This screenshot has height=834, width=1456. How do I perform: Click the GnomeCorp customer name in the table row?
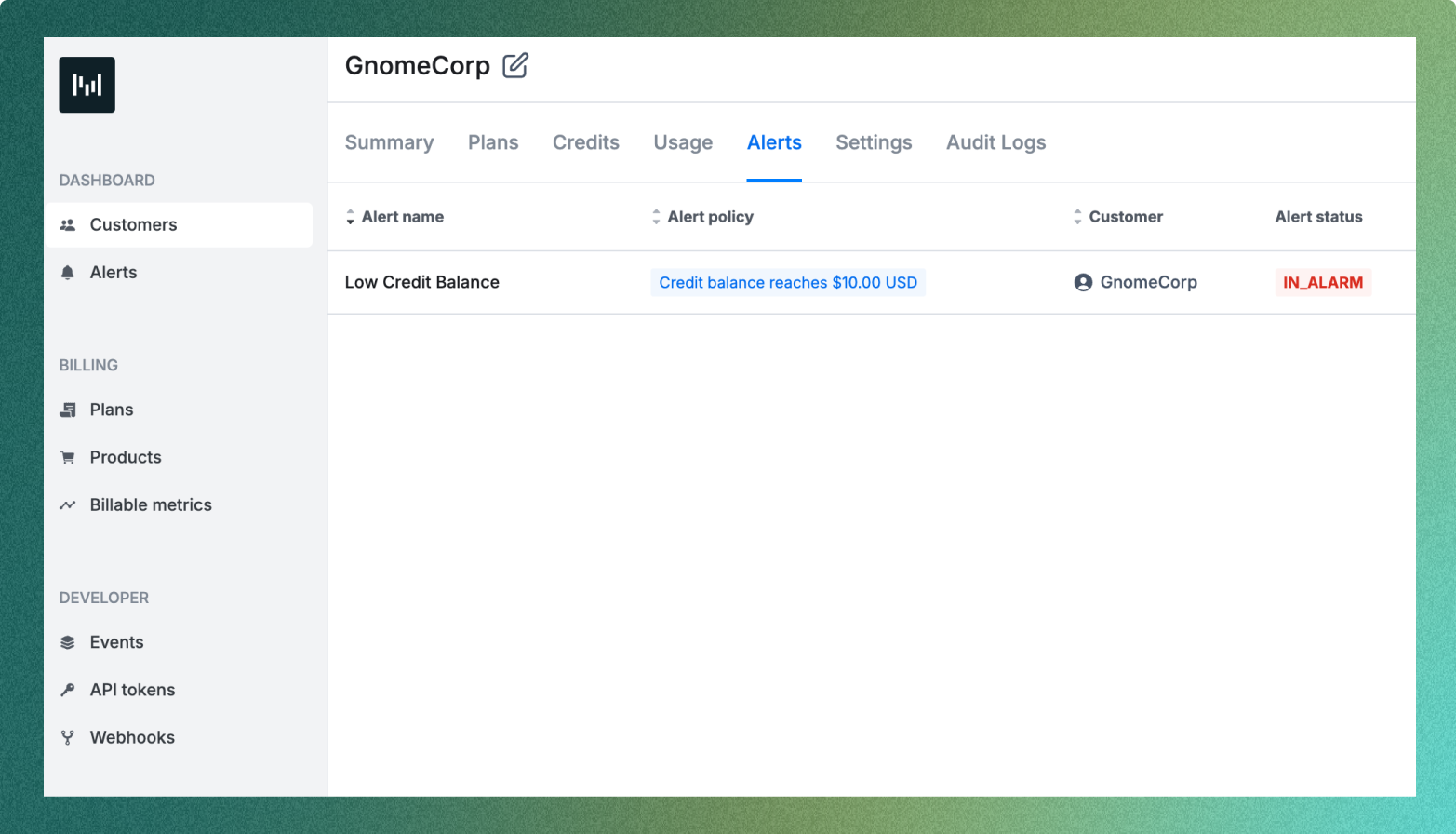click(x=1149, y=282)
